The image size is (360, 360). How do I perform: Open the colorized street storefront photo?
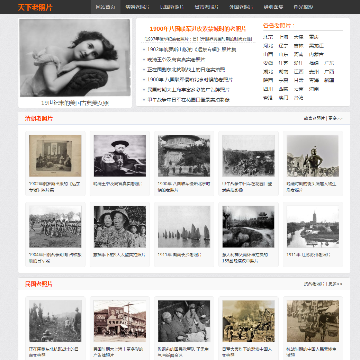pyautogui.click(x=120, y=321)
